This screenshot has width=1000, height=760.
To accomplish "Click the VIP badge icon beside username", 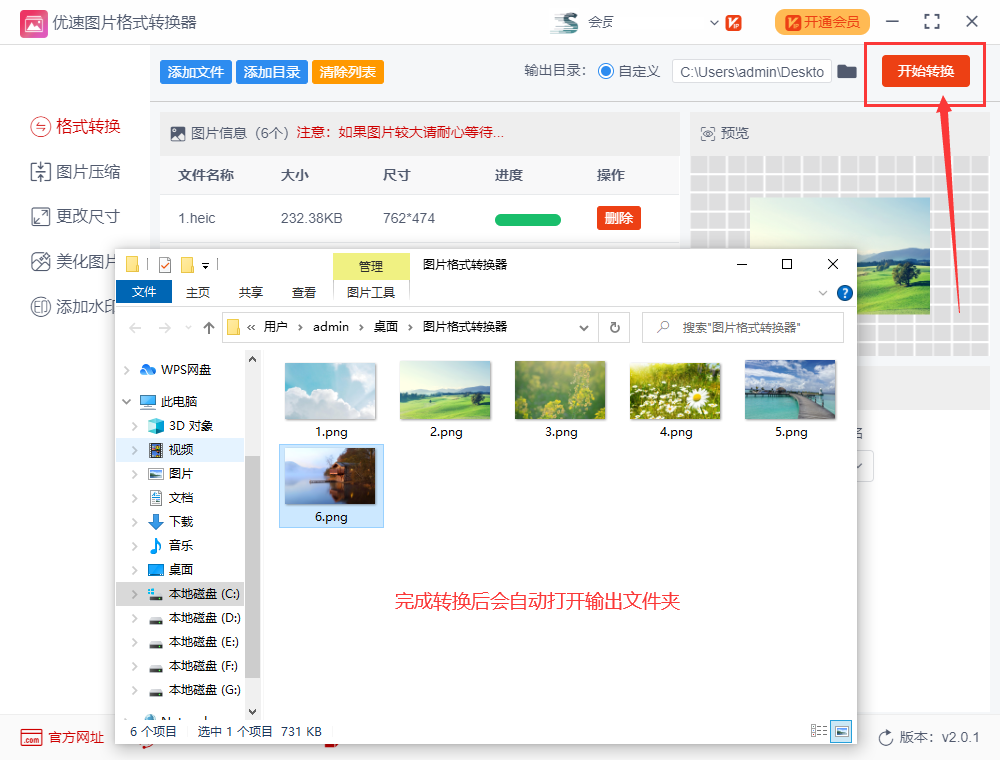I will tap(733, 22).
